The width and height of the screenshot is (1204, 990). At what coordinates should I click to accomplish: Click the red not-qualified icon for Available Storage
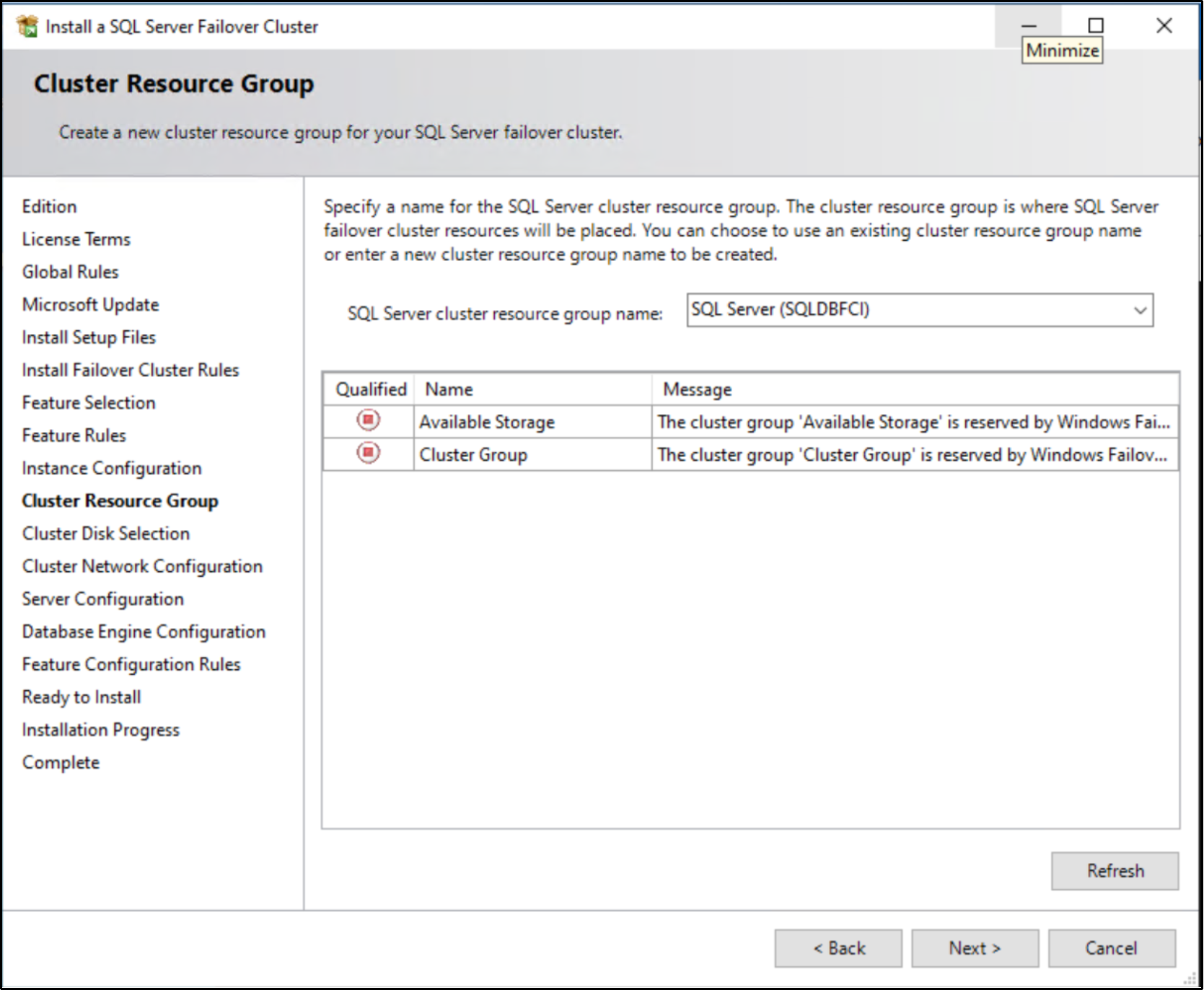(x=369, y=420)
